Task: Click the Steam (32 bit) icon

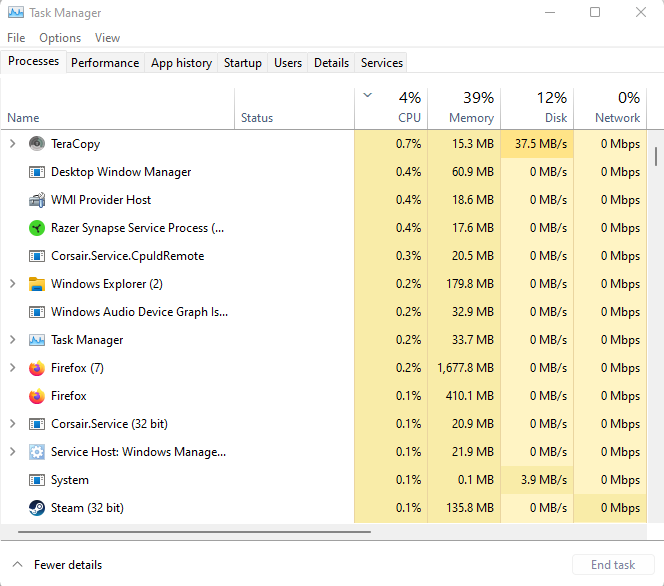Action: coord(37,508)
